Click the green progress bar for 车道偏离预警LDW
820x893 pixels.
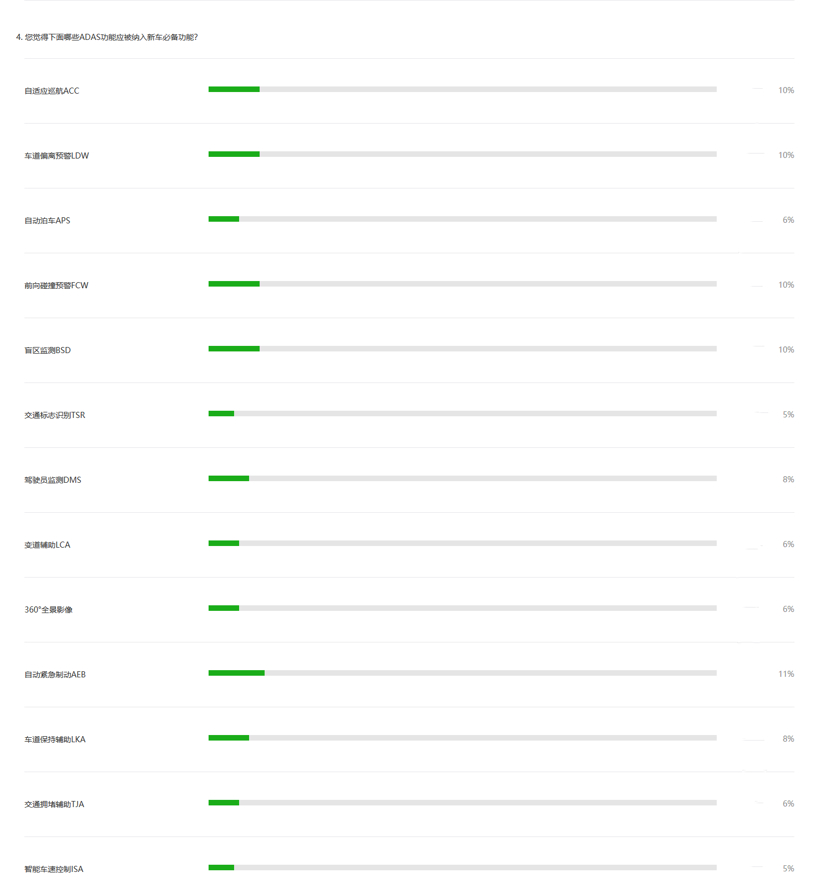(x=234, y=154)
